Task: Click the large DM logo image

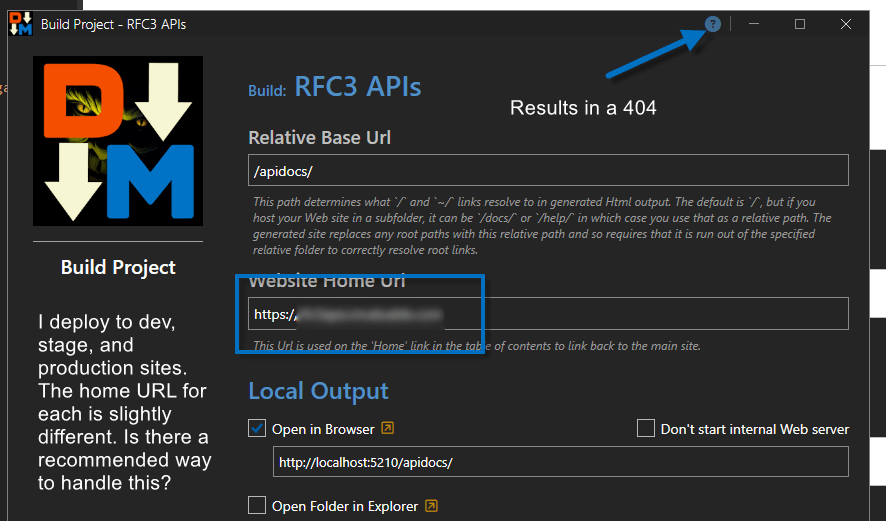Action: tap(118, 141)
